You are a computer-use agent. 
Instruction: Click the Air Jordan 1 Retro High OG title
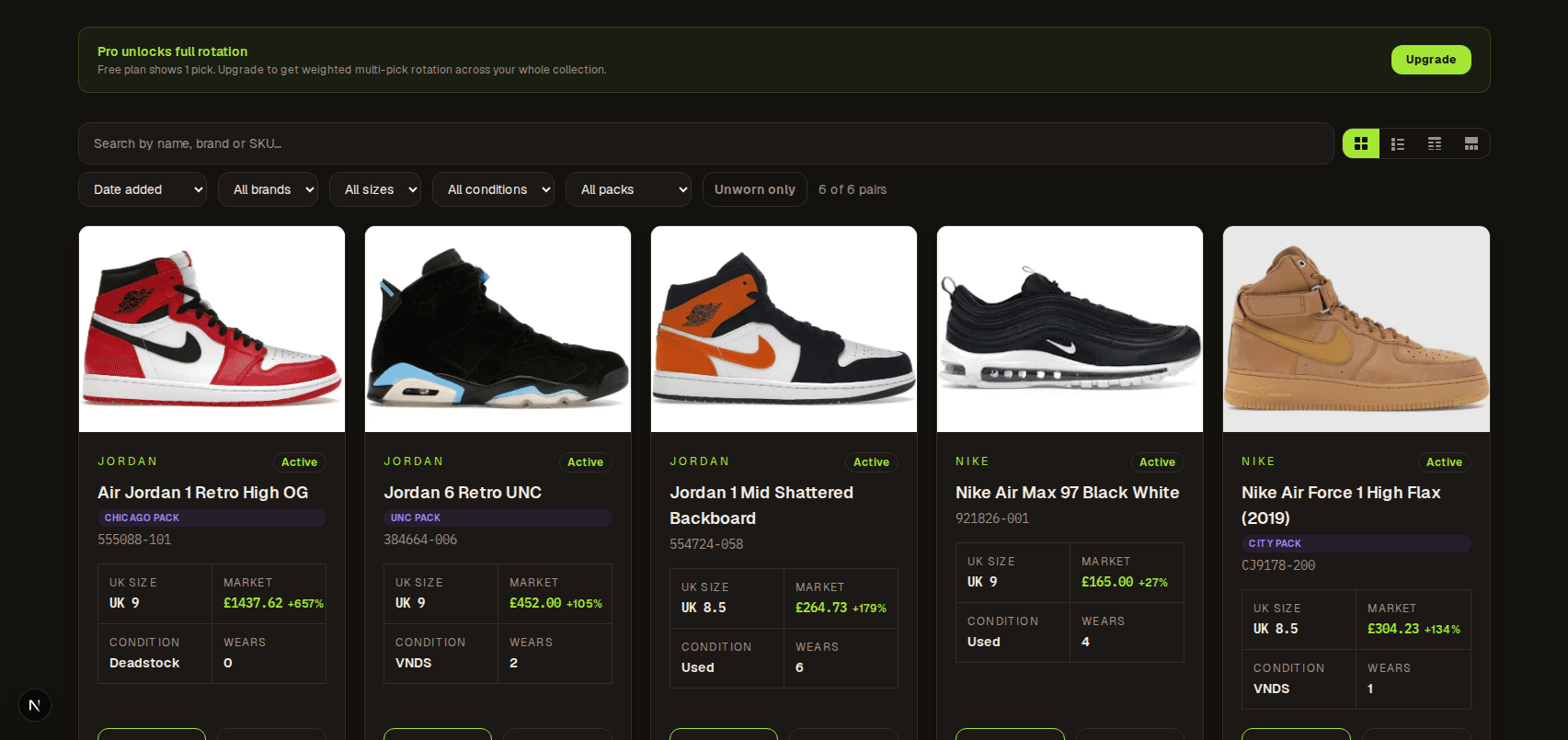pyautogui.click(x=203, y=493)
